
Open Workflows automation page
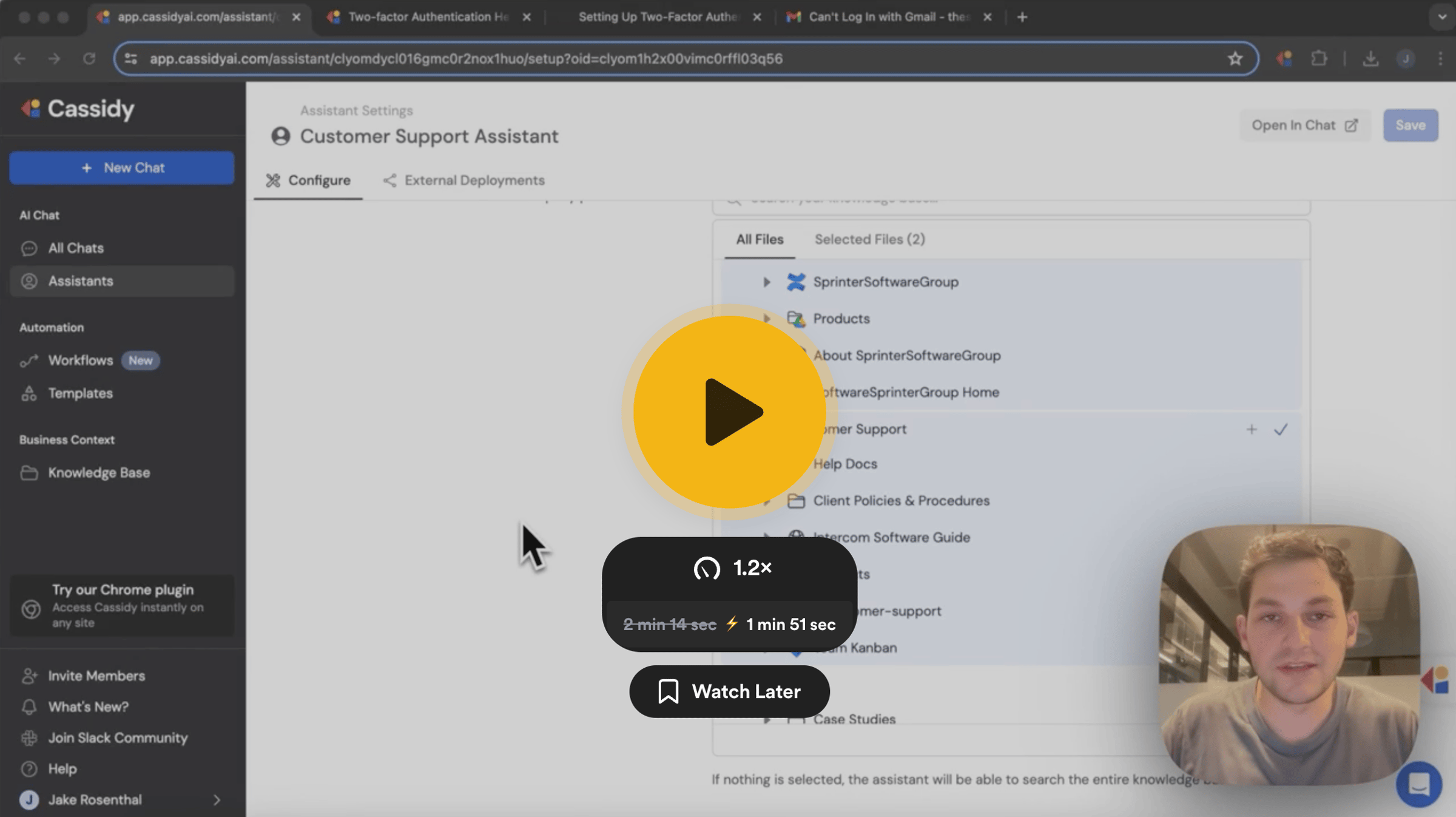pos(81,361)
